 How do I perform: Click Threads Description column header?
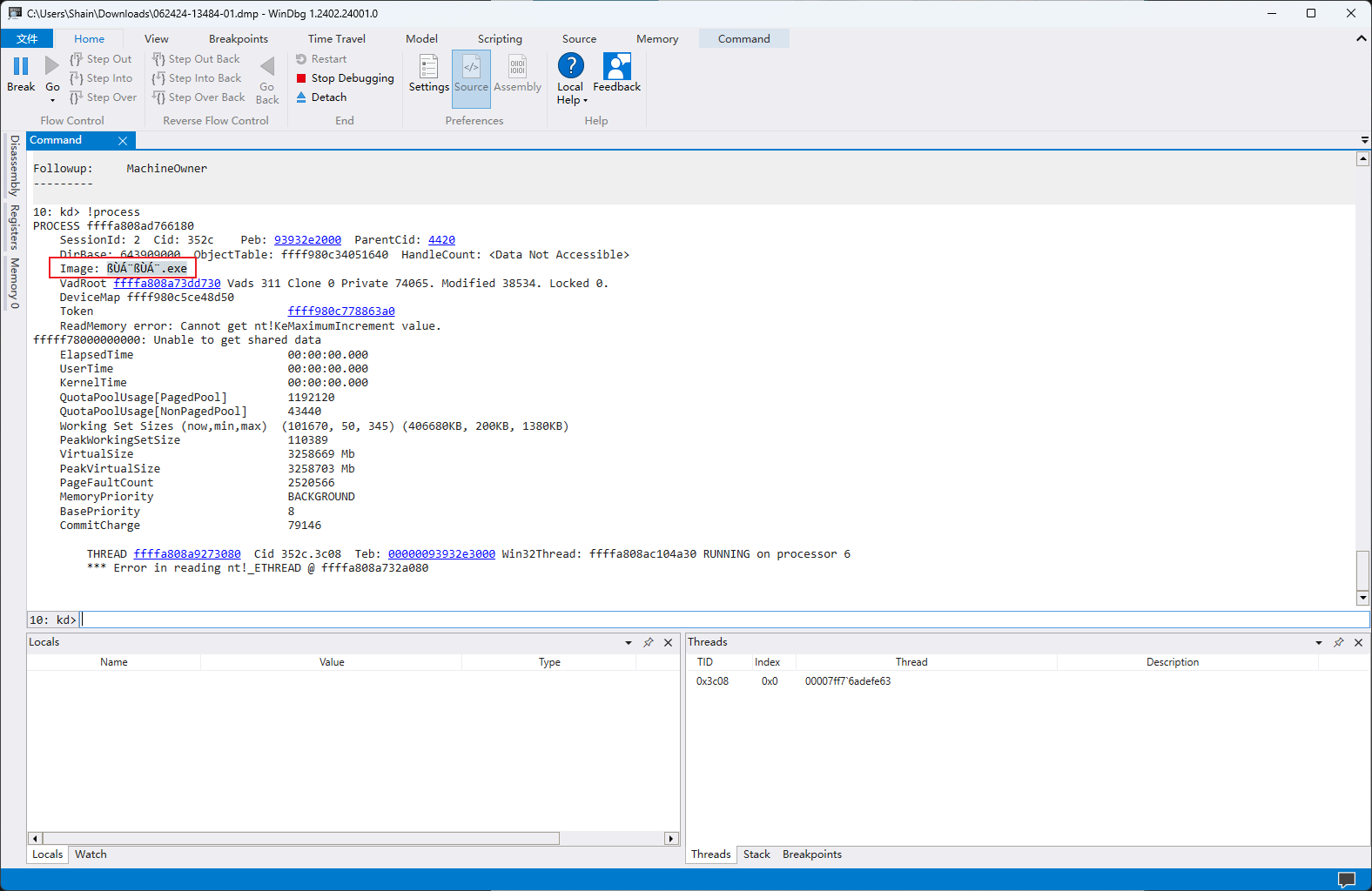click(x=1172, y=662)
